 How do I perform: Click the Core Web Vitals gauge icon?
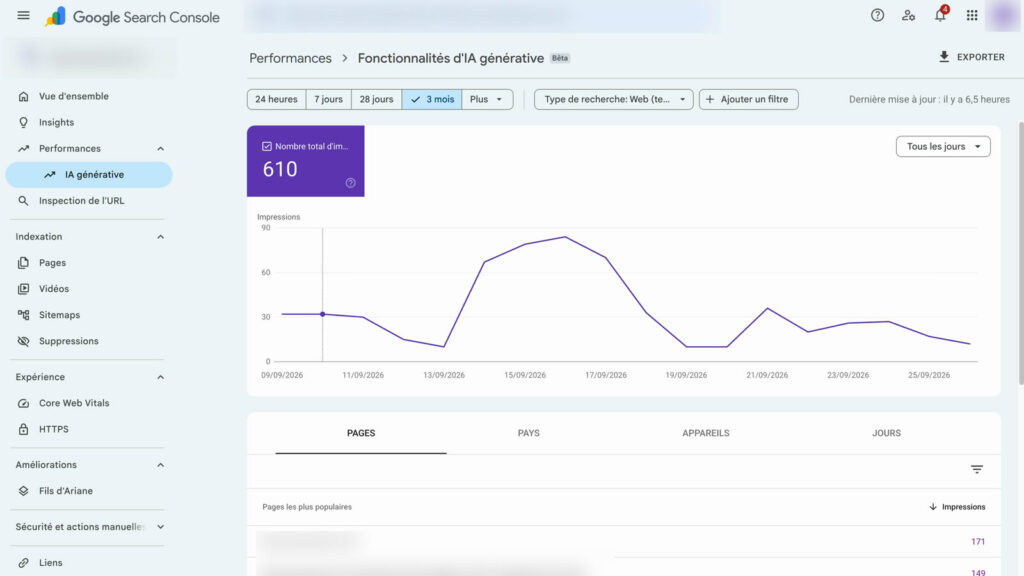pos(24,403)
